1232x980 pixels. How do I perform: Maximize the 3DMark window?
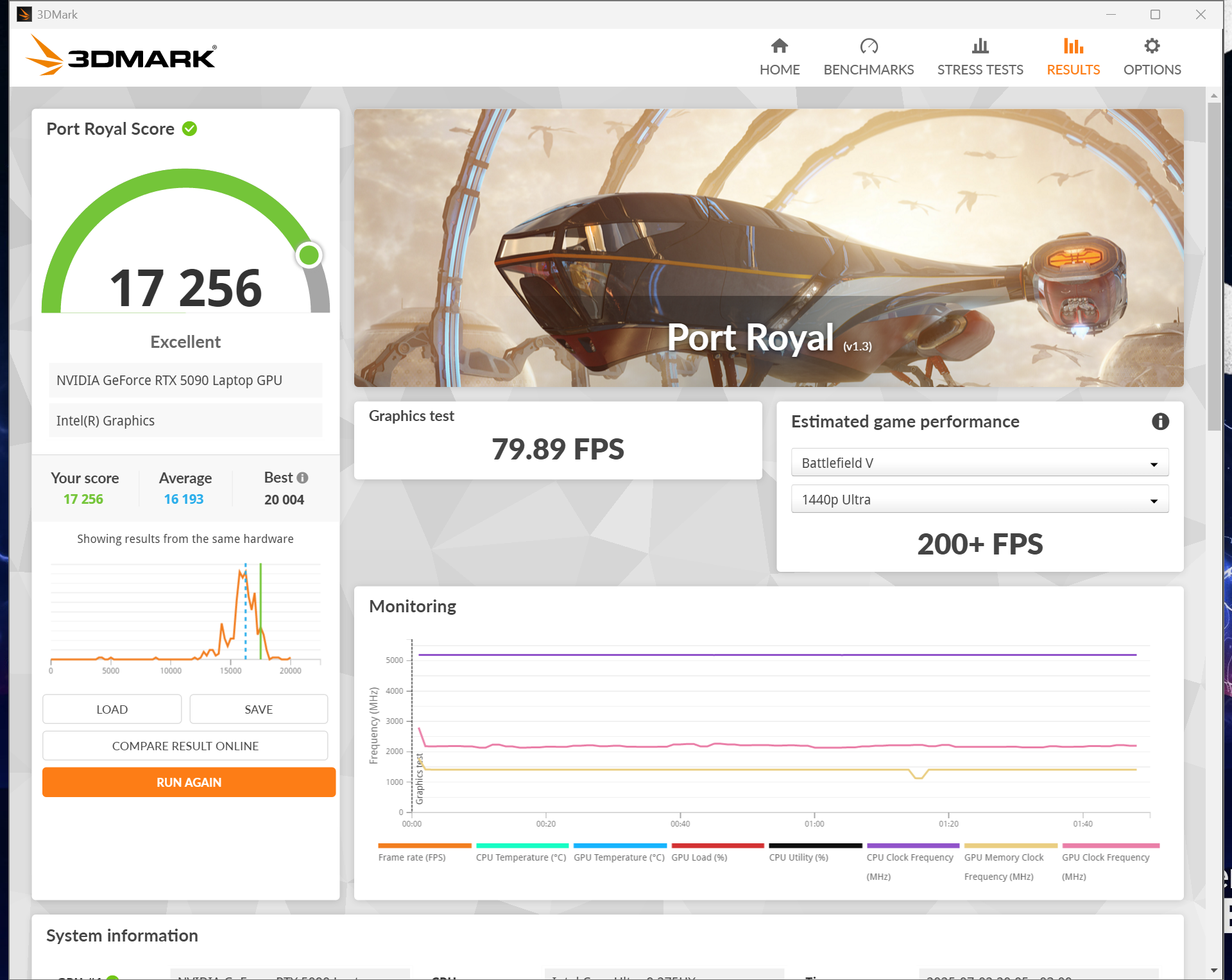(x=1155, y=14)
